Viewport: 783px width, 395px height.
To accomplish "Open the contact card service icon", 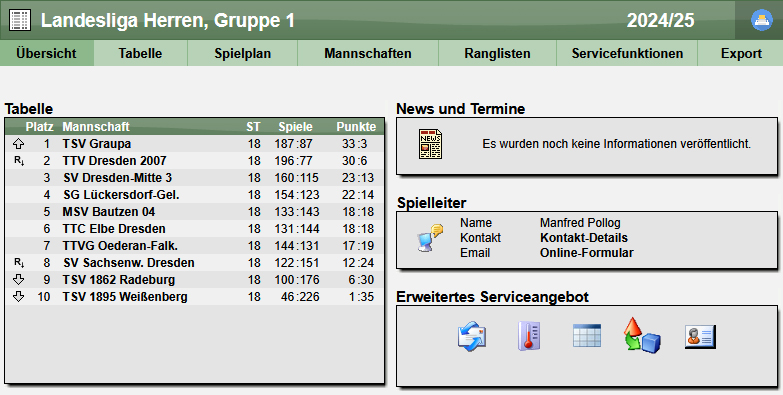I will click(x=700, y=336).
